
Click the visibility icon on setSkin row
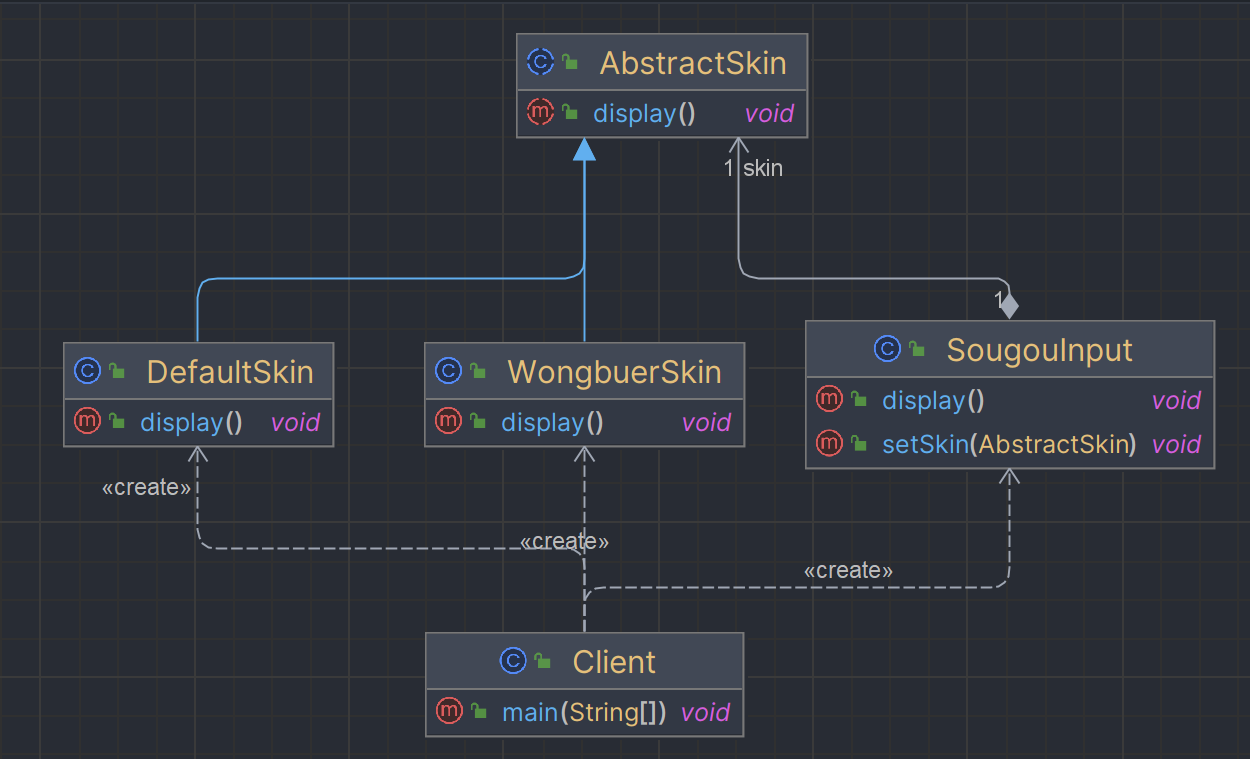(x=859, y=444)
